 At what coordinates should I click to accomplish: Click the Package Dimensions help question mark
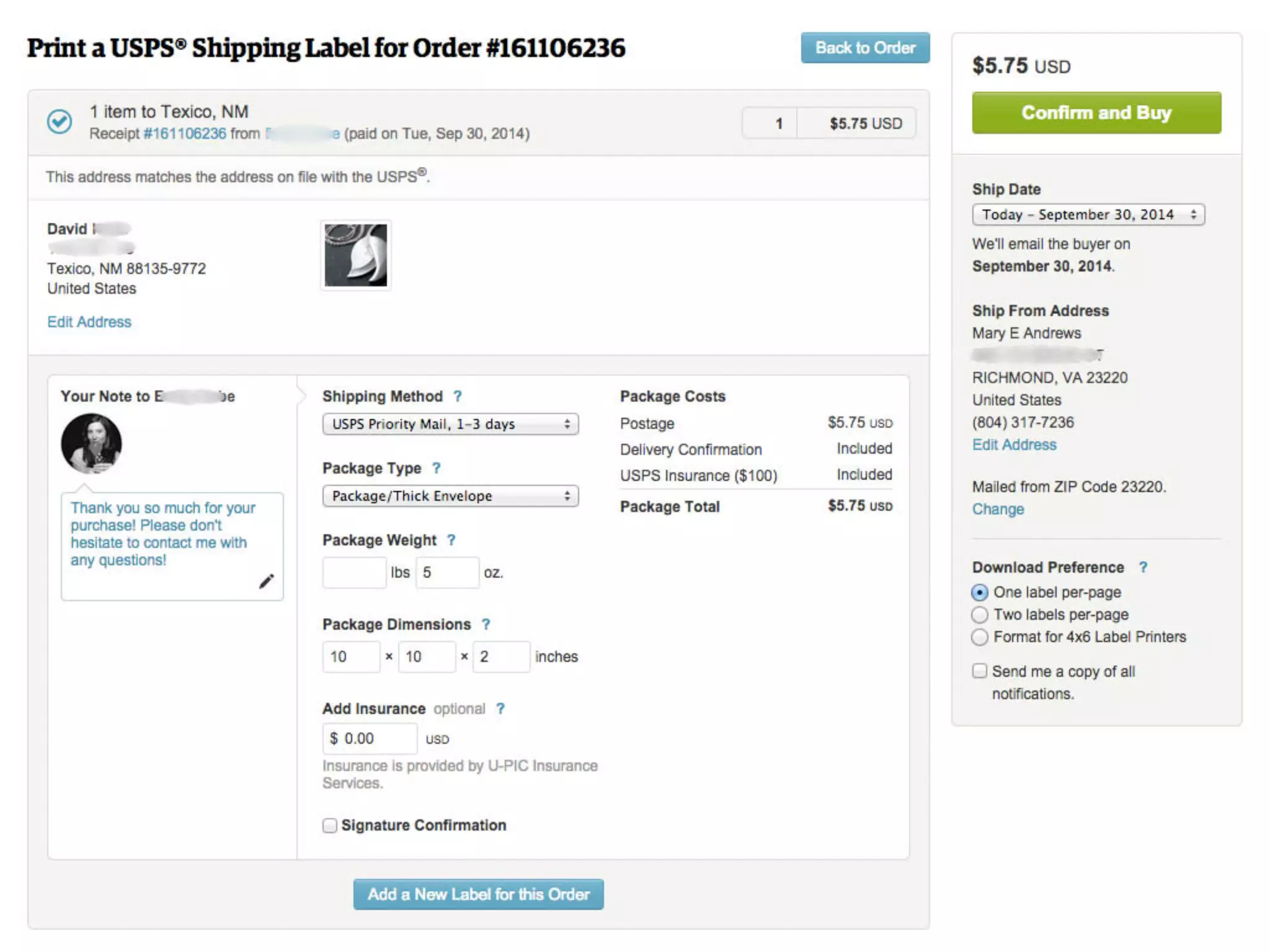coord(486,624)
